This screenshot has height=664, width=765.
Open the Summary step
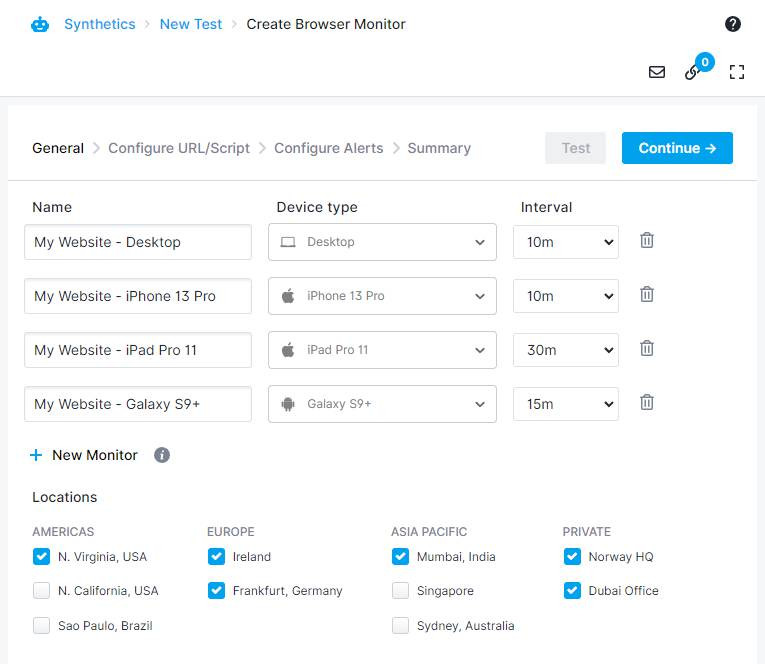click(439, 148)
